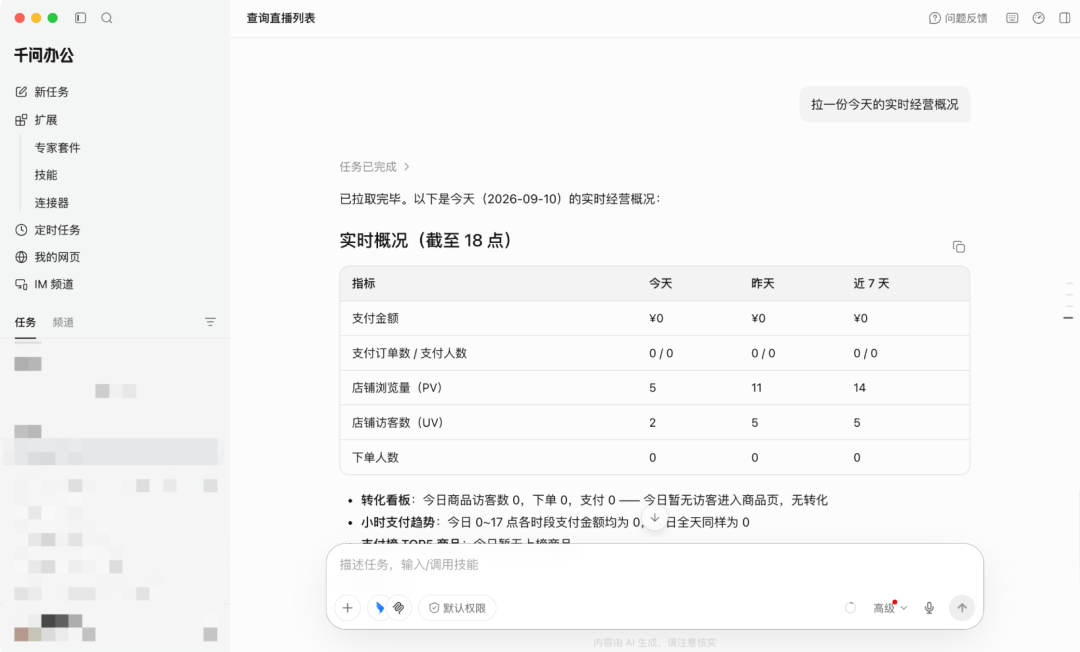Image resolution: width=1080 pixels, height=652 pixels.
Task: Switch to the 频道 tab
Action: pos(63,322)
